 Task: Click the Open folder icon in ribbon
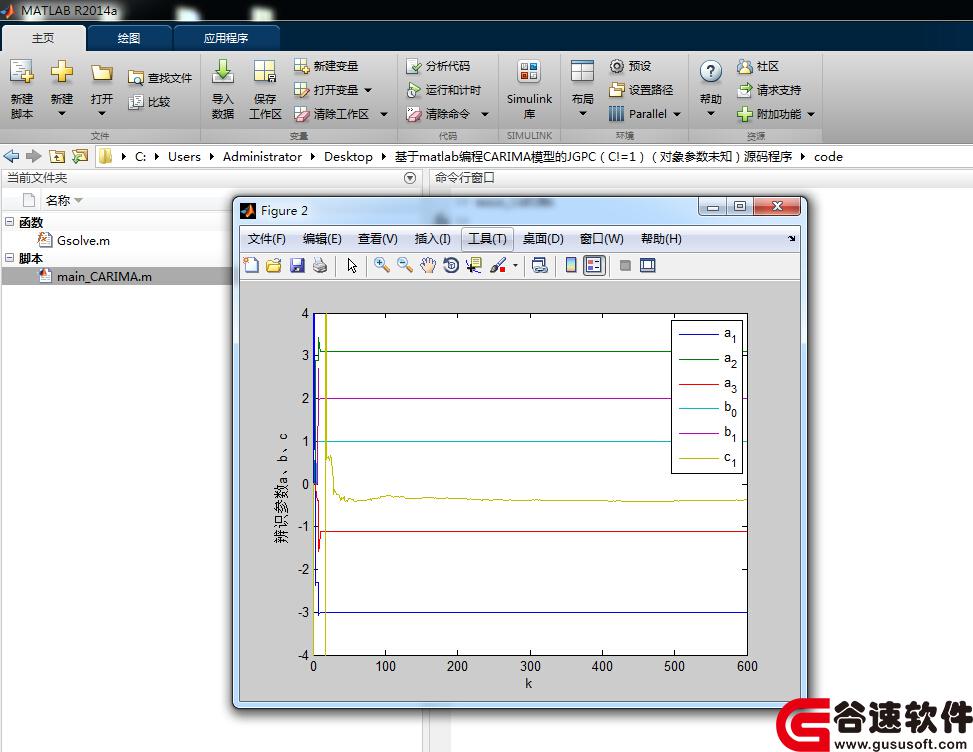click(102, 73)
